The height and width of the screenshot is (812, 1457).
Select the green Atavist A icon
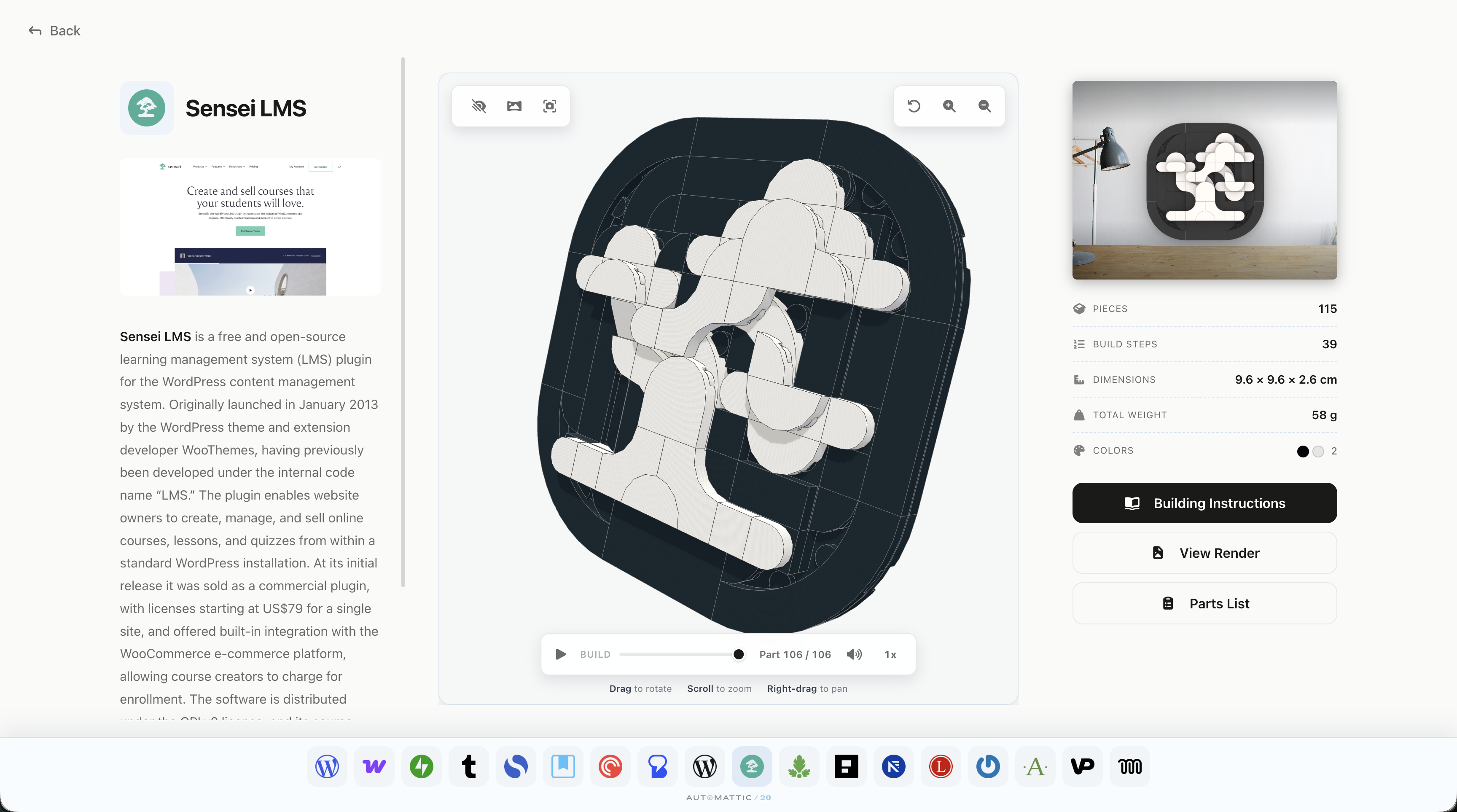coord(1035,766)
